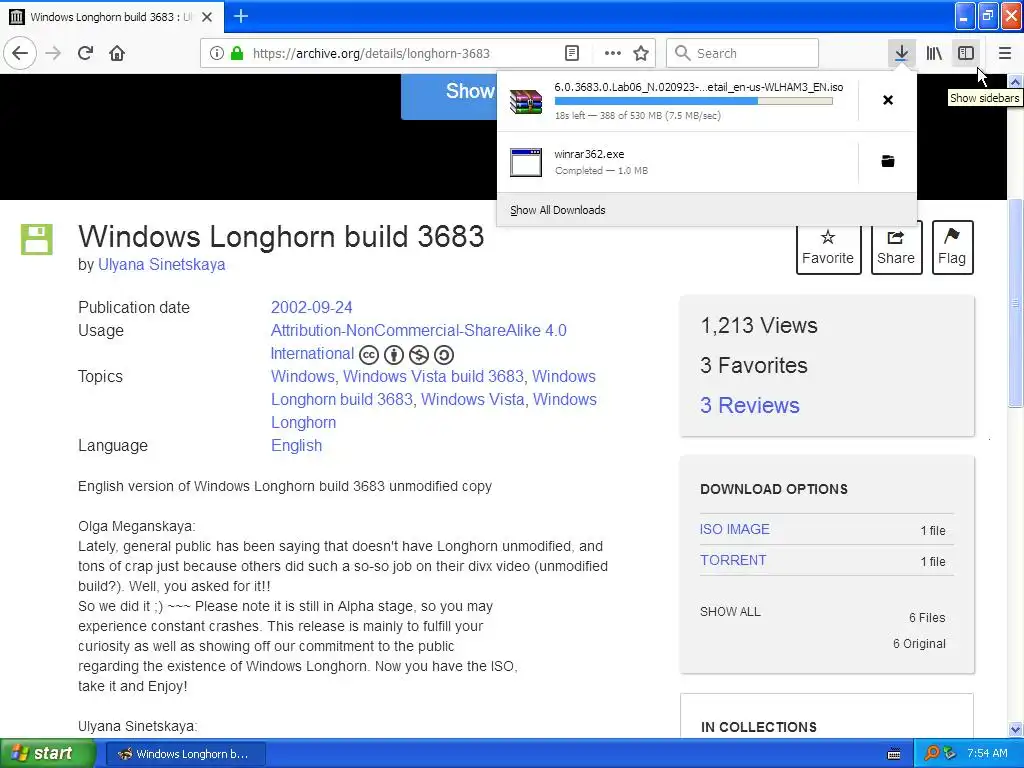Screen dimensions: 1024x768
Task: Click the page scrollbar down arrow
Action: 1016,729
